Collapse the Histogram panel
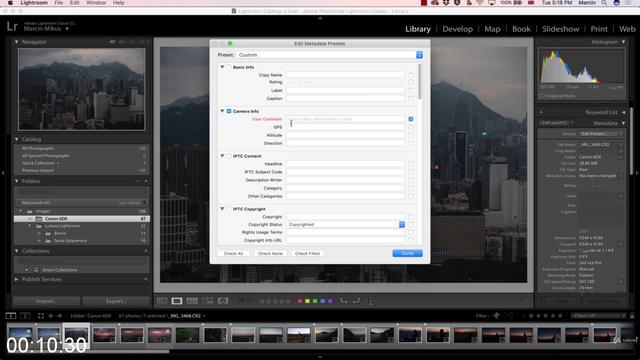 (x=623, y=42)
